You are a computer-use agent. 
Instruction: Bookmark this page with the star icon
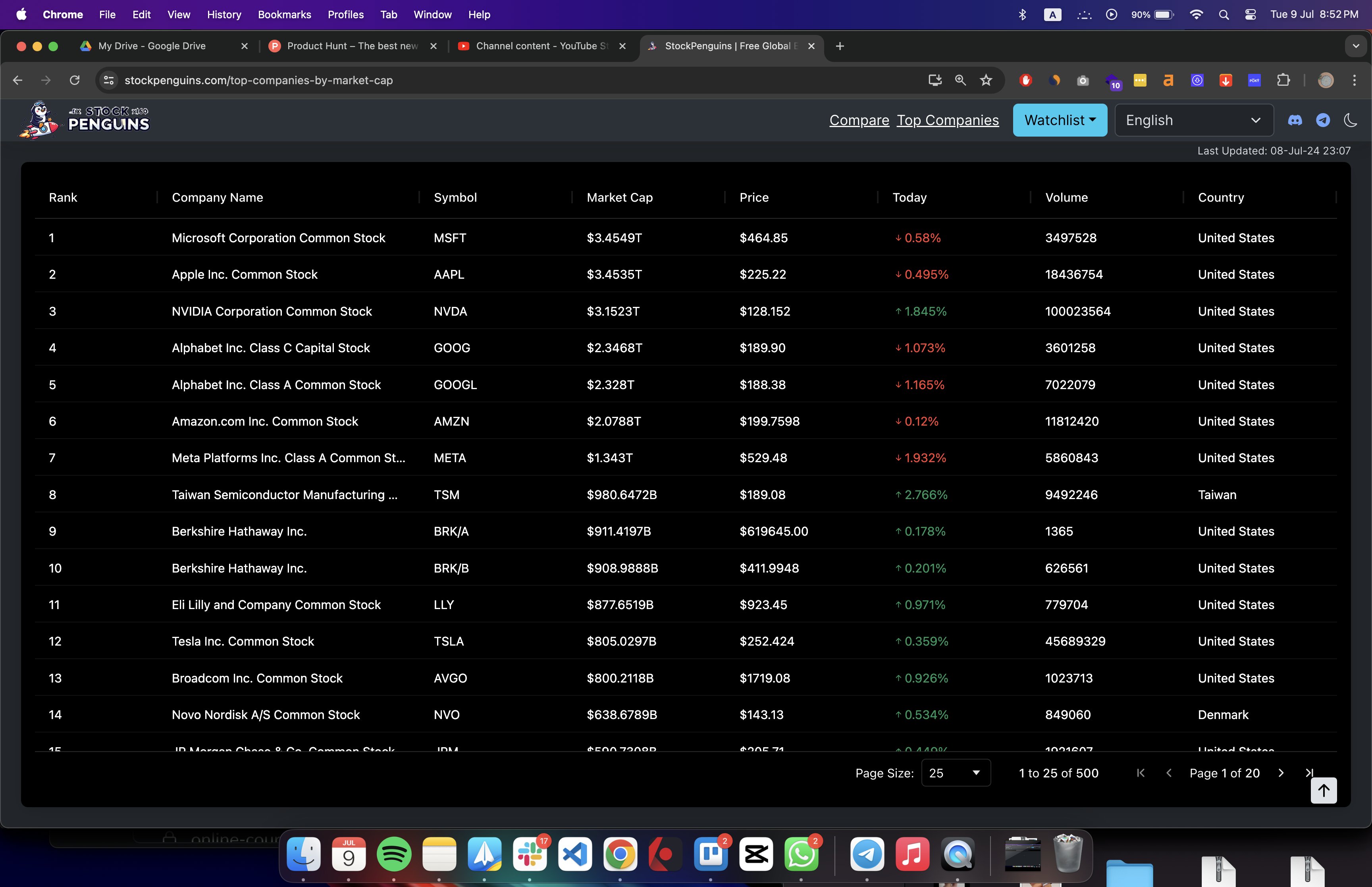tap(986, 80)
